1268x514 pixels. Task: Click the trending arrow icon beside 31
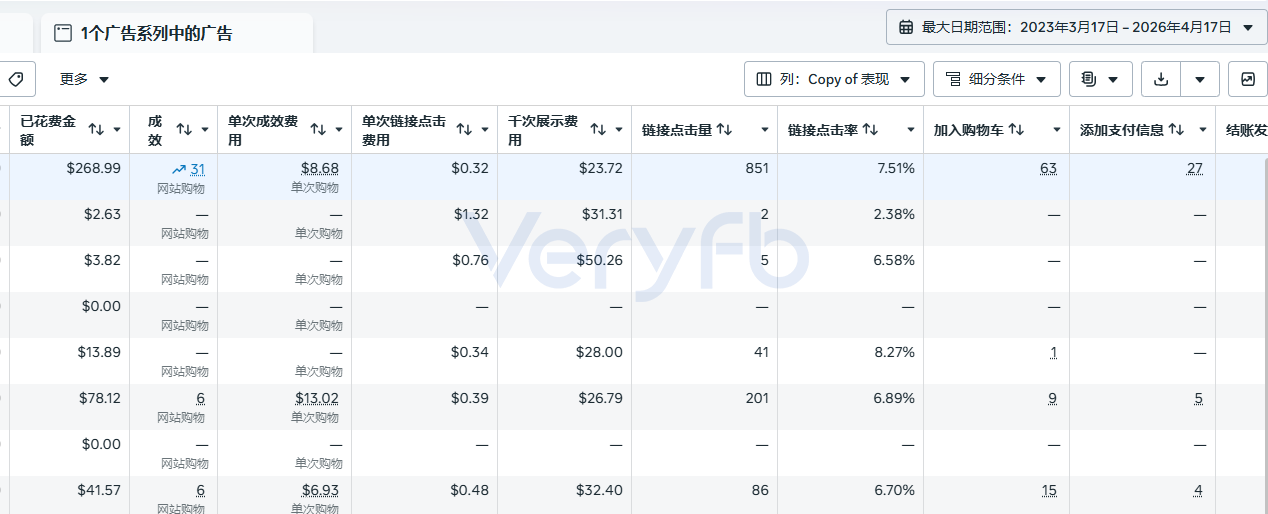(x=179, y=169)
